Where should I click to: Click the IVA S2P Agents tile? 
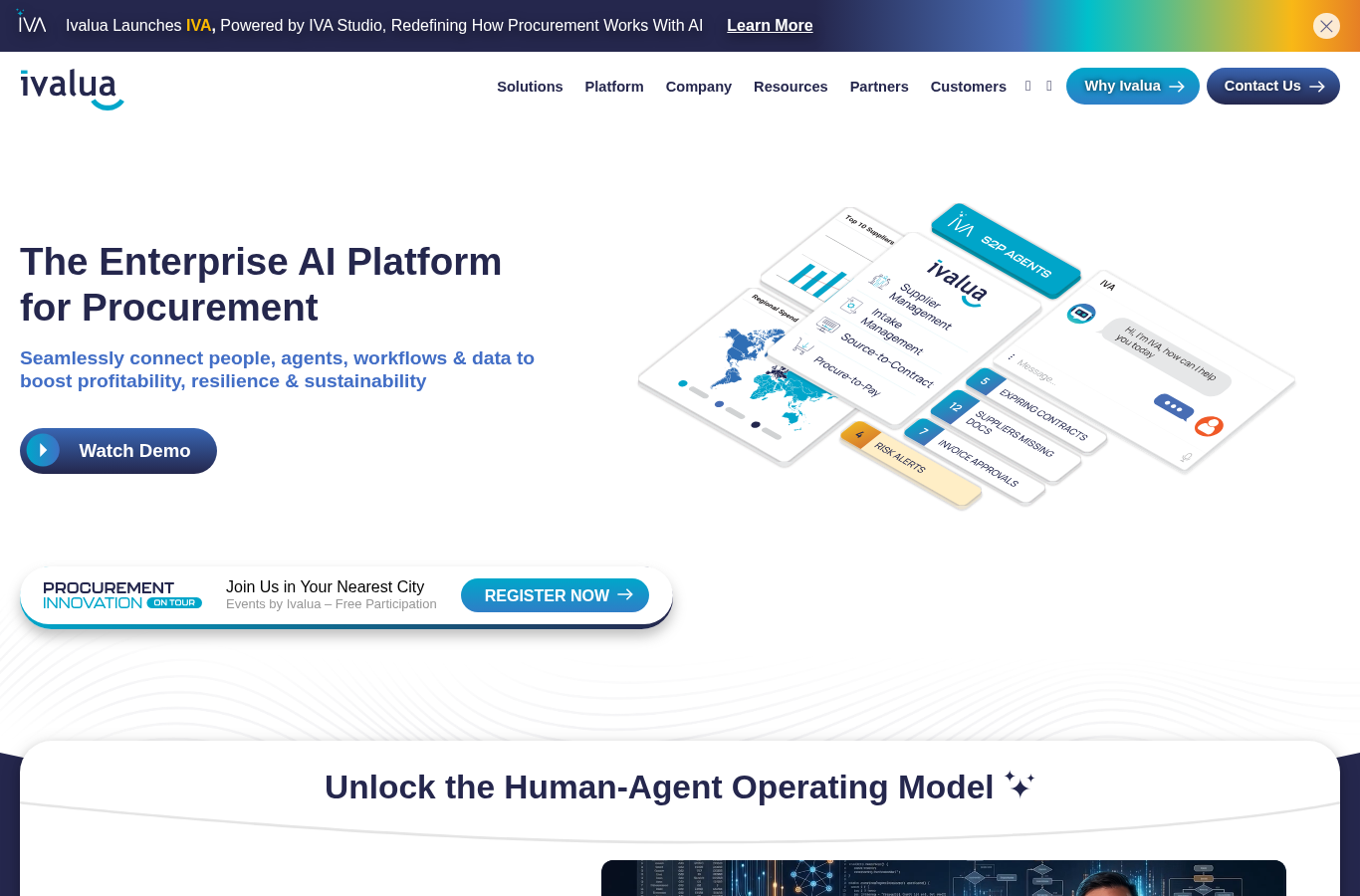tap(1006, 250)
